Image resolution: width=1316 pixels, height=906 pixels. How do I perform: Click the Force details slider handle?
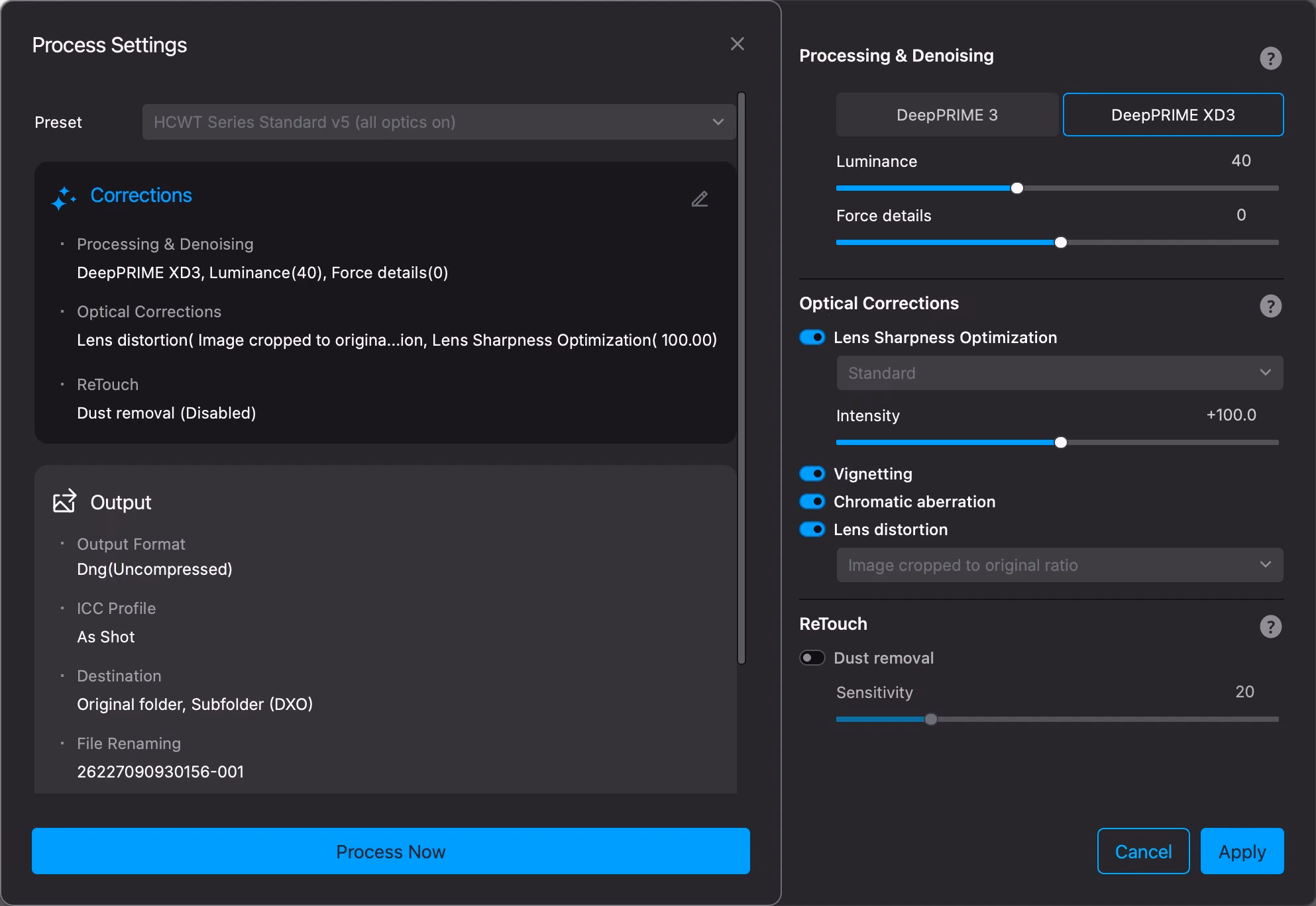pyautogui.click(x=1061, y=242)
